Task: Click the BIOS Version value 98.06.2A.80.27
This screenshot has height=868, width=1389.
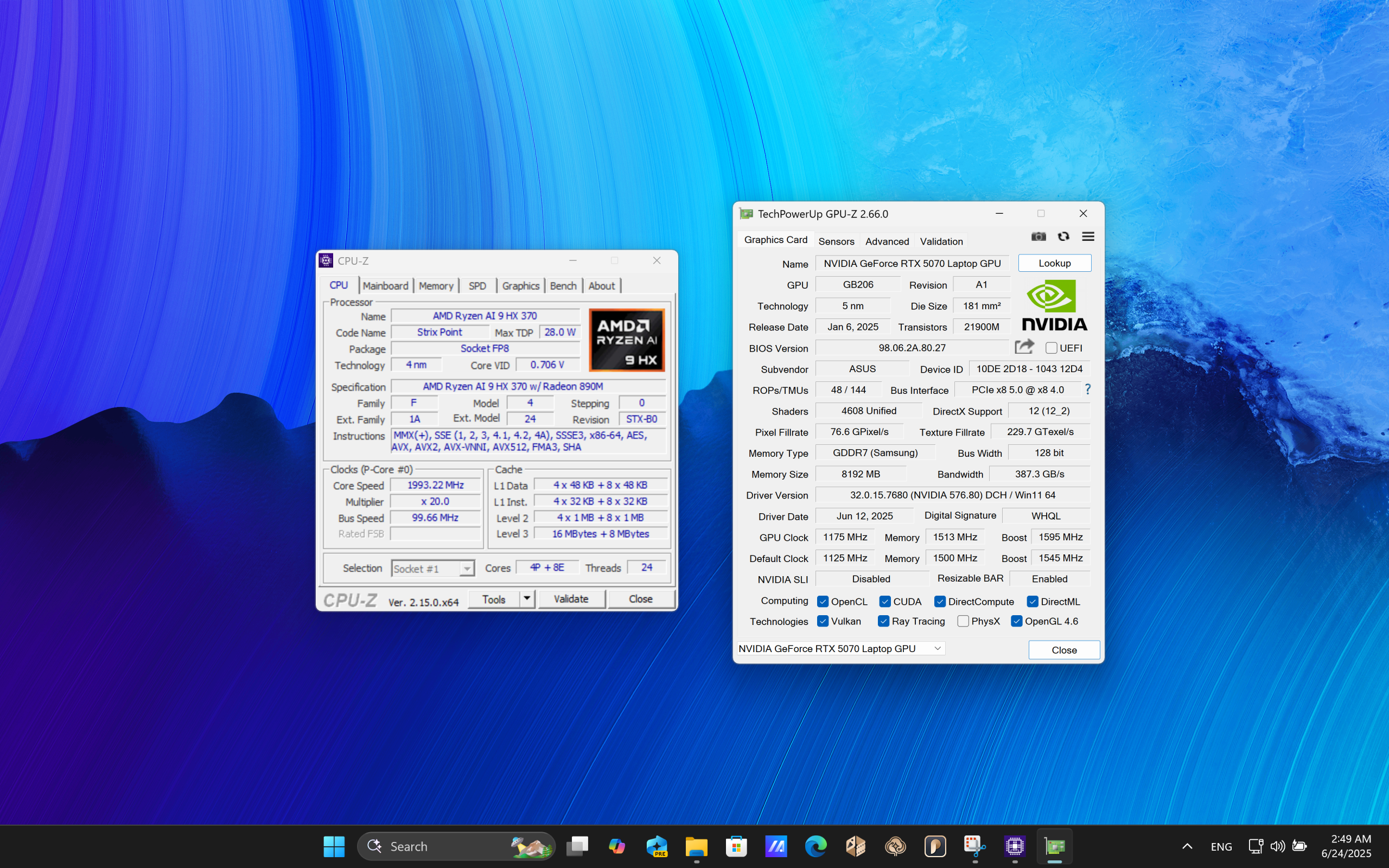Action: (912, 348)
